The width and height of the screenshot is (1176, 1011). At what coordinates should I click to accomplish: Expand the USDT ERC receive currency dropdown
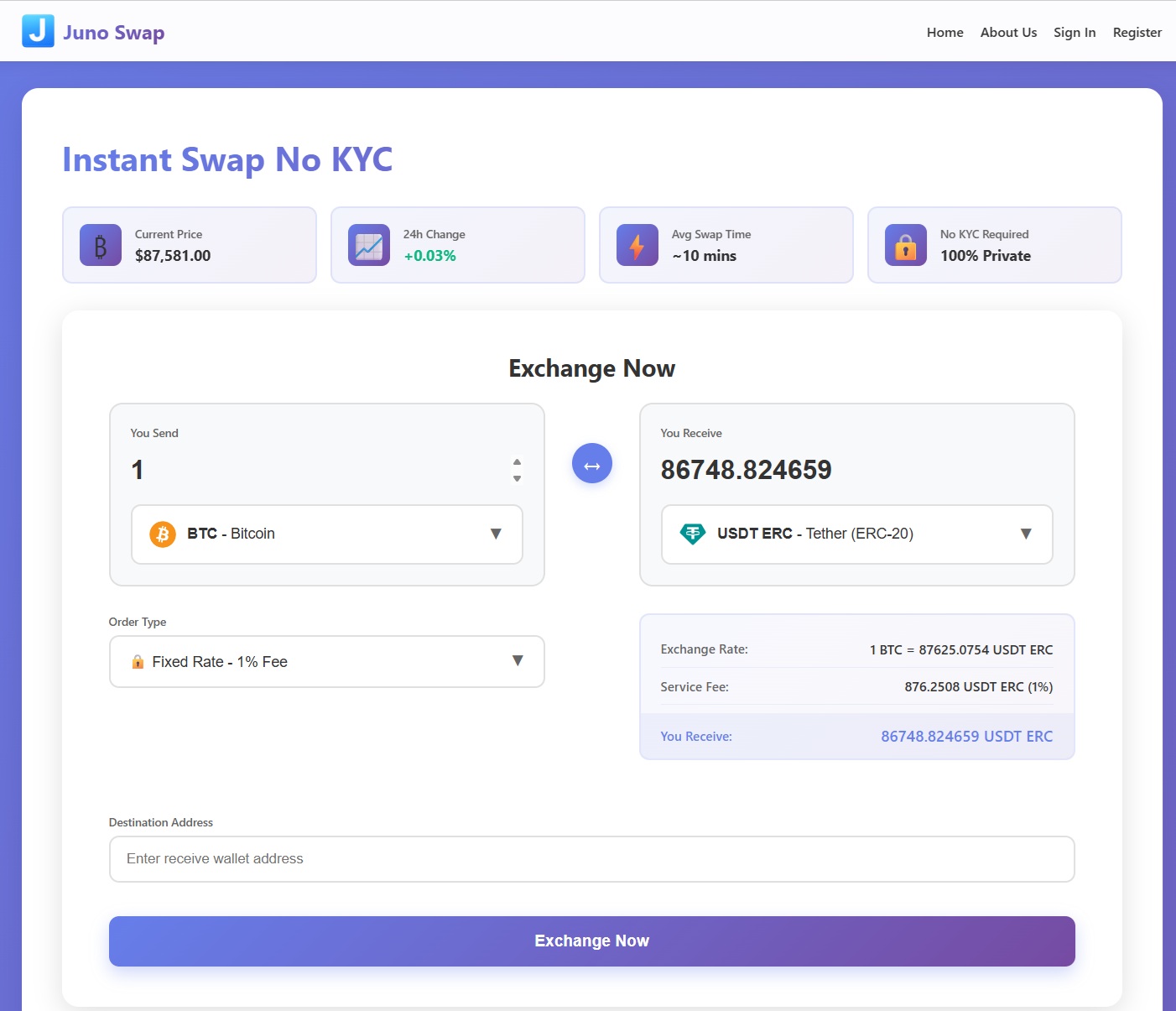coord(856,534)
